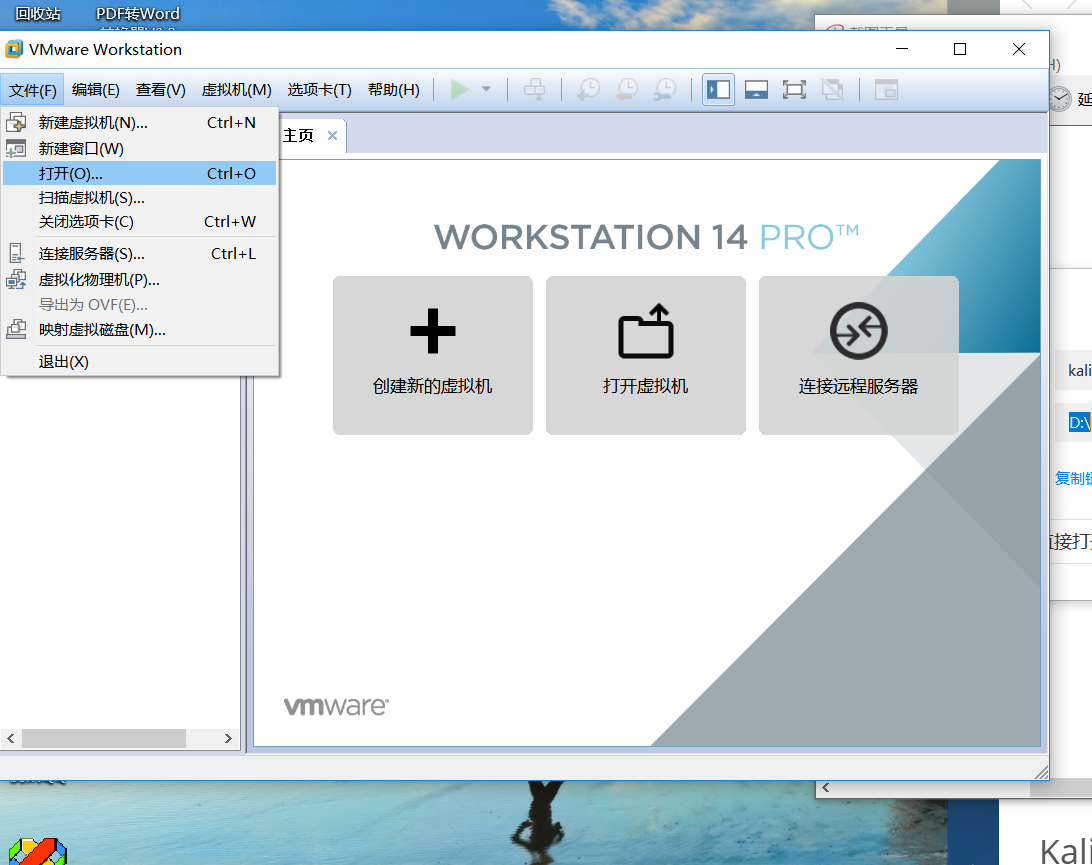Click 打开(O)... in the file menu
The height and width of the screenshot is (865, 1092).
(139, 173)
